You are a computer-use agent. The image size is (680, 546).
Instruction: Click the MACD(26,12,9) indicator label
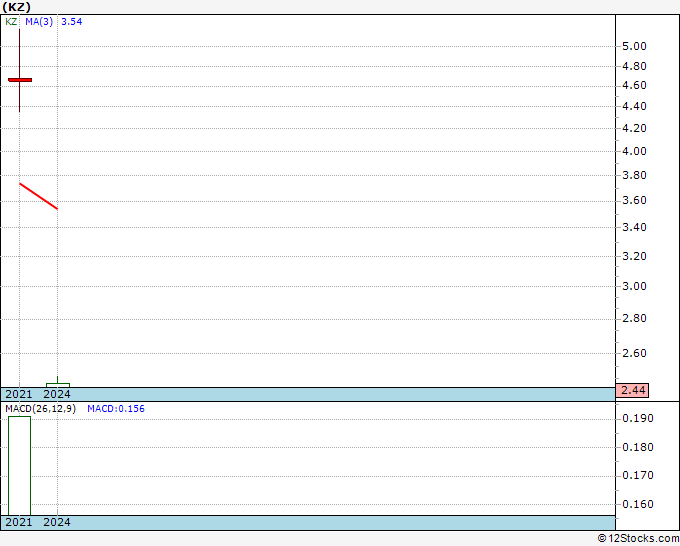[x=40, y=409]
